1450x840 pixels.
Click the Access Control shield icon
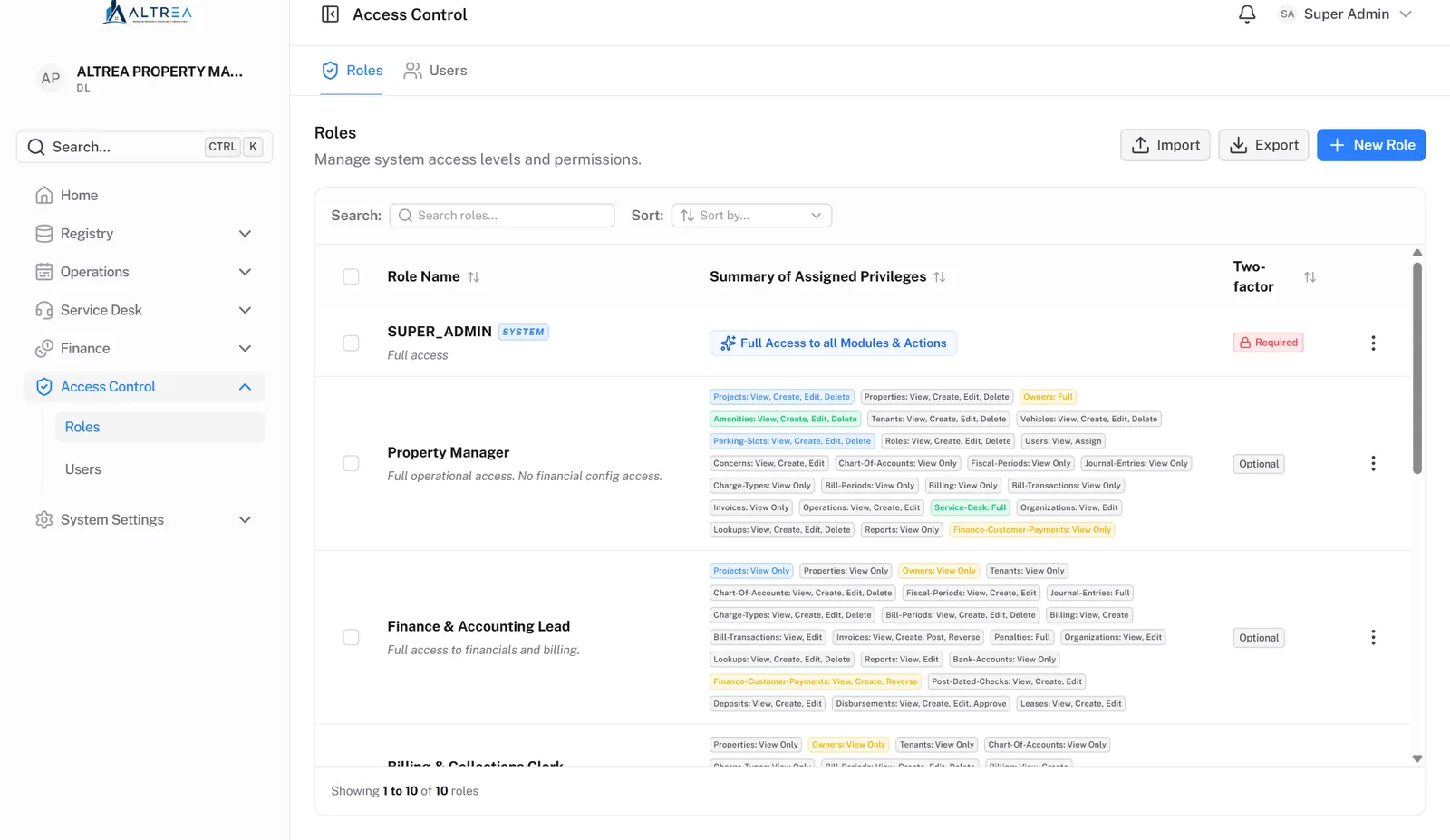click(x=43, y=387)
